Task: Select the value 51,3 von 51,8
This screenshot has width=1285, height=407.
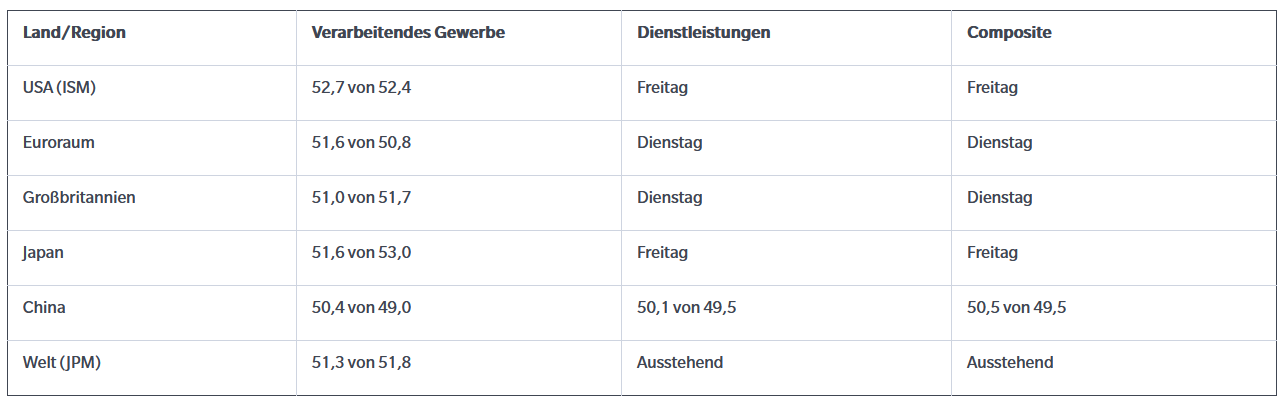Action: click(361, 363)
